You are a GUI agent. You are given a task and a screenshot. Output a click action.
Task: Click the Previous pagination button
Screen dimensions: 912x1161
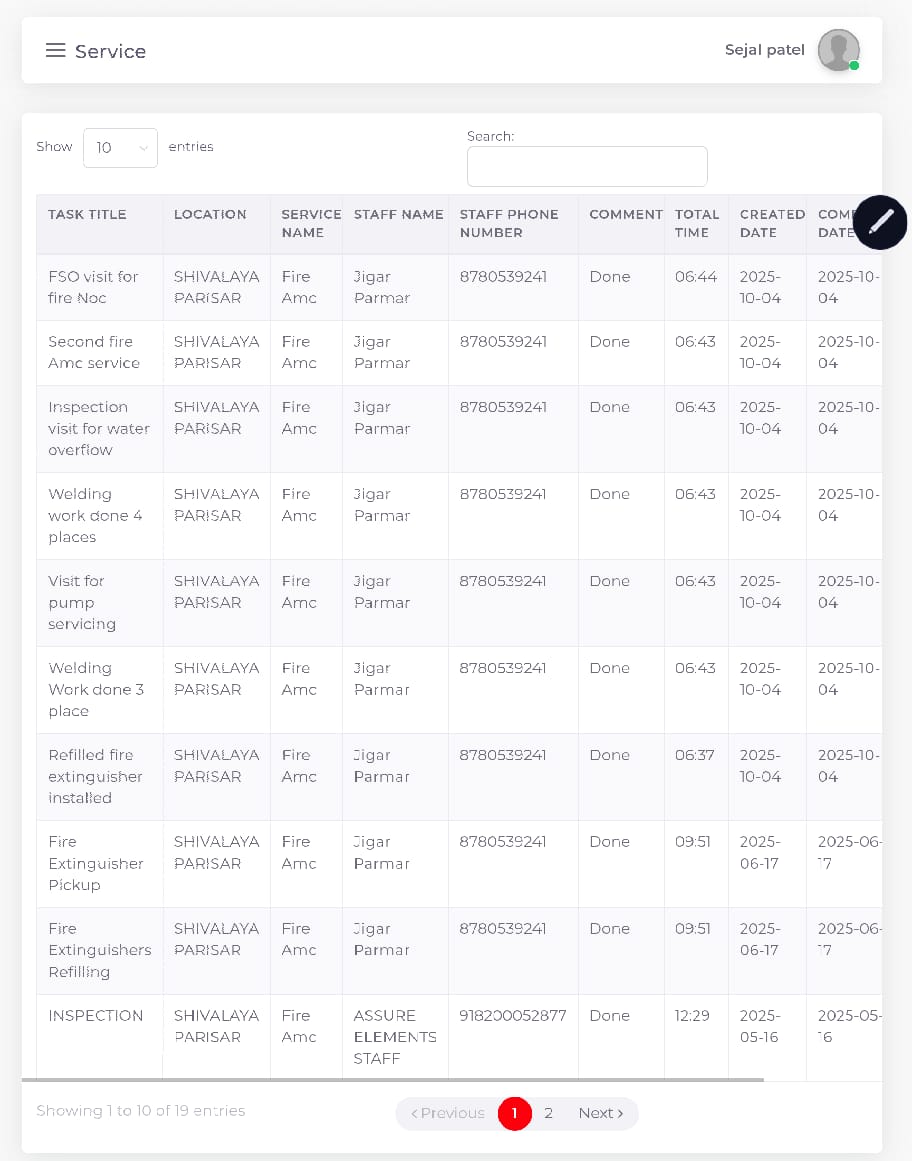447,1113
